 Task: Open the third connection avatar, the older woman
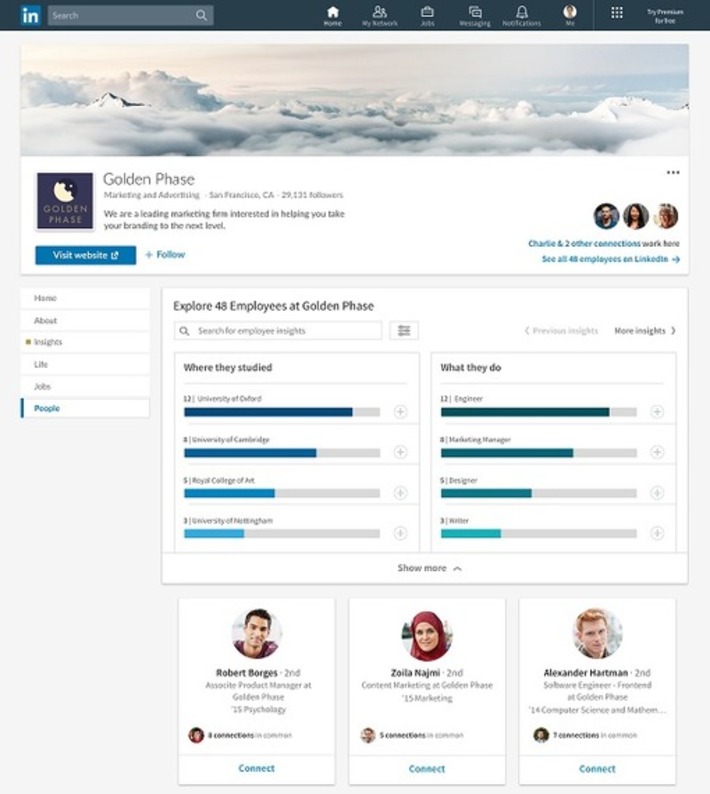(x=665, y=216)
